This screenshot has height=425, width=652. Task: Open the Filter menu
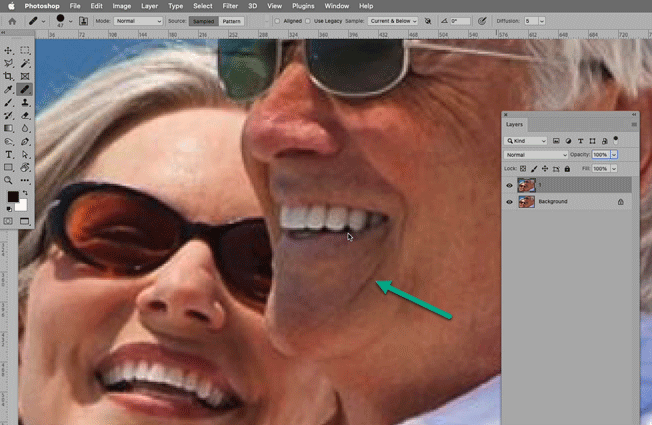[x=230, y=6]
